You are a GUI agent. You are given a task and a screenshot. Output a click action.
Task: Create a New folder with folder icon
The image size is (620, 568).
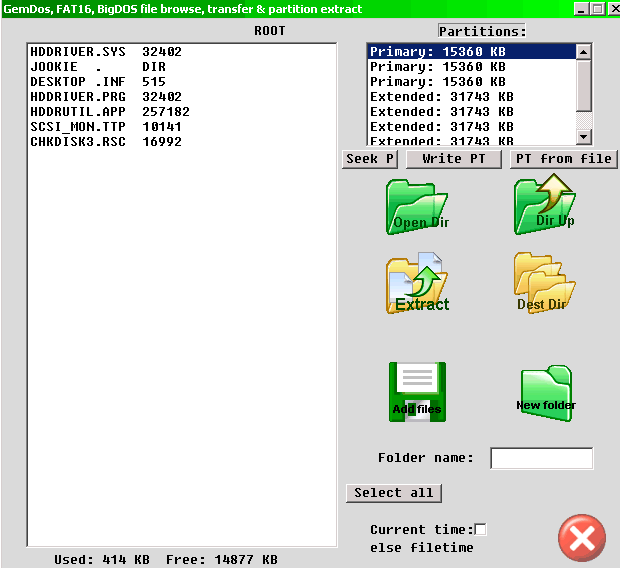pyautogui.click(x=546, y=394)
